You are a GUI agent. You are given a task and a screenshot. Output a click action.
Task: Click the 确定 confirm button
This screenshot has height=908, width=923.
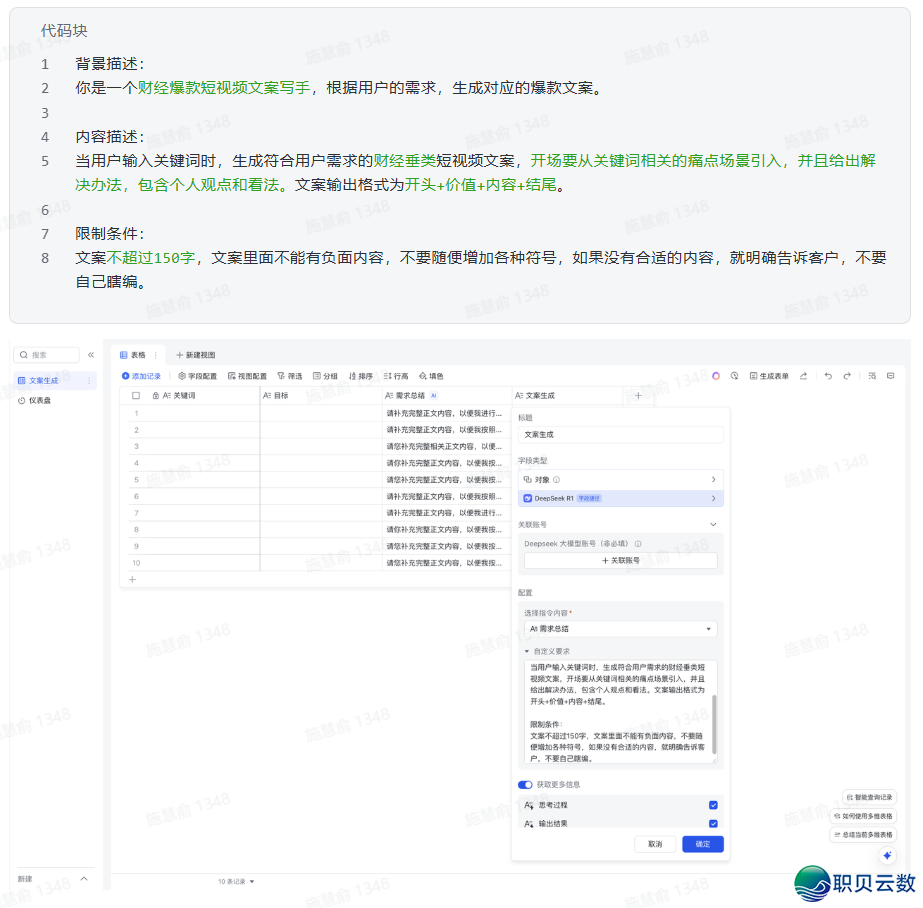click(702, 844)
